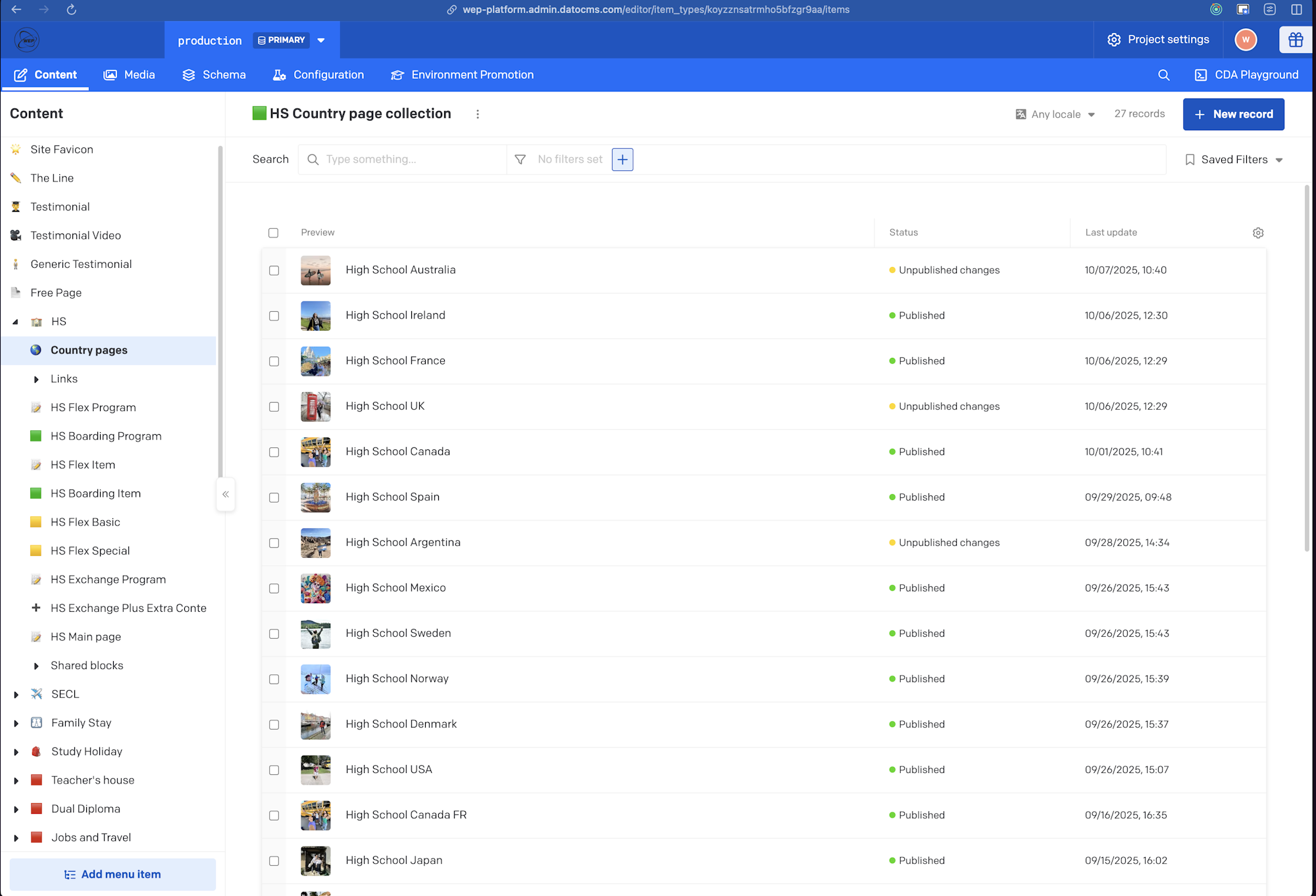Screen dimensions: 1316x896
Task: Expand the Saved Filters dropdown
Action: 1234,159
